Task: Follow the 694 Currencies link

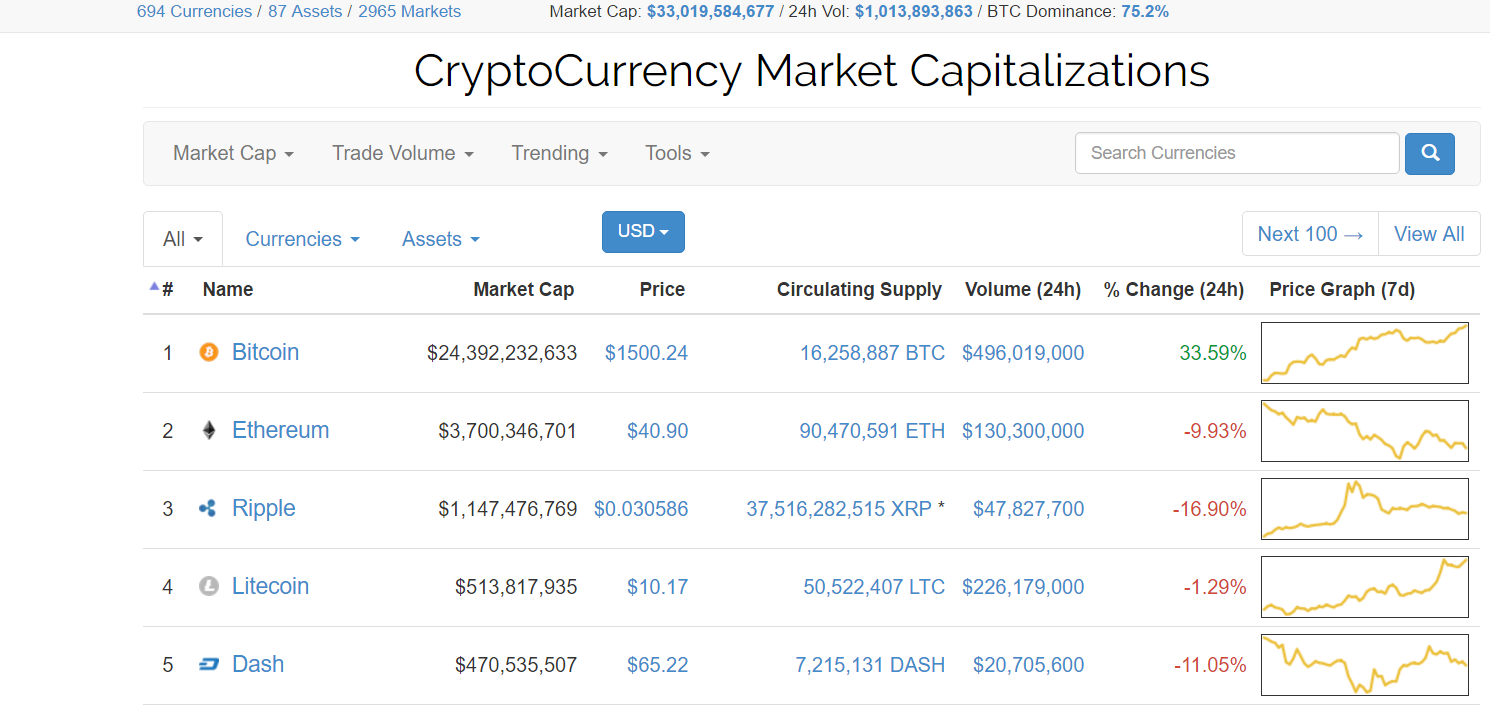Action: pyautogui.click(x=194, y=11)
